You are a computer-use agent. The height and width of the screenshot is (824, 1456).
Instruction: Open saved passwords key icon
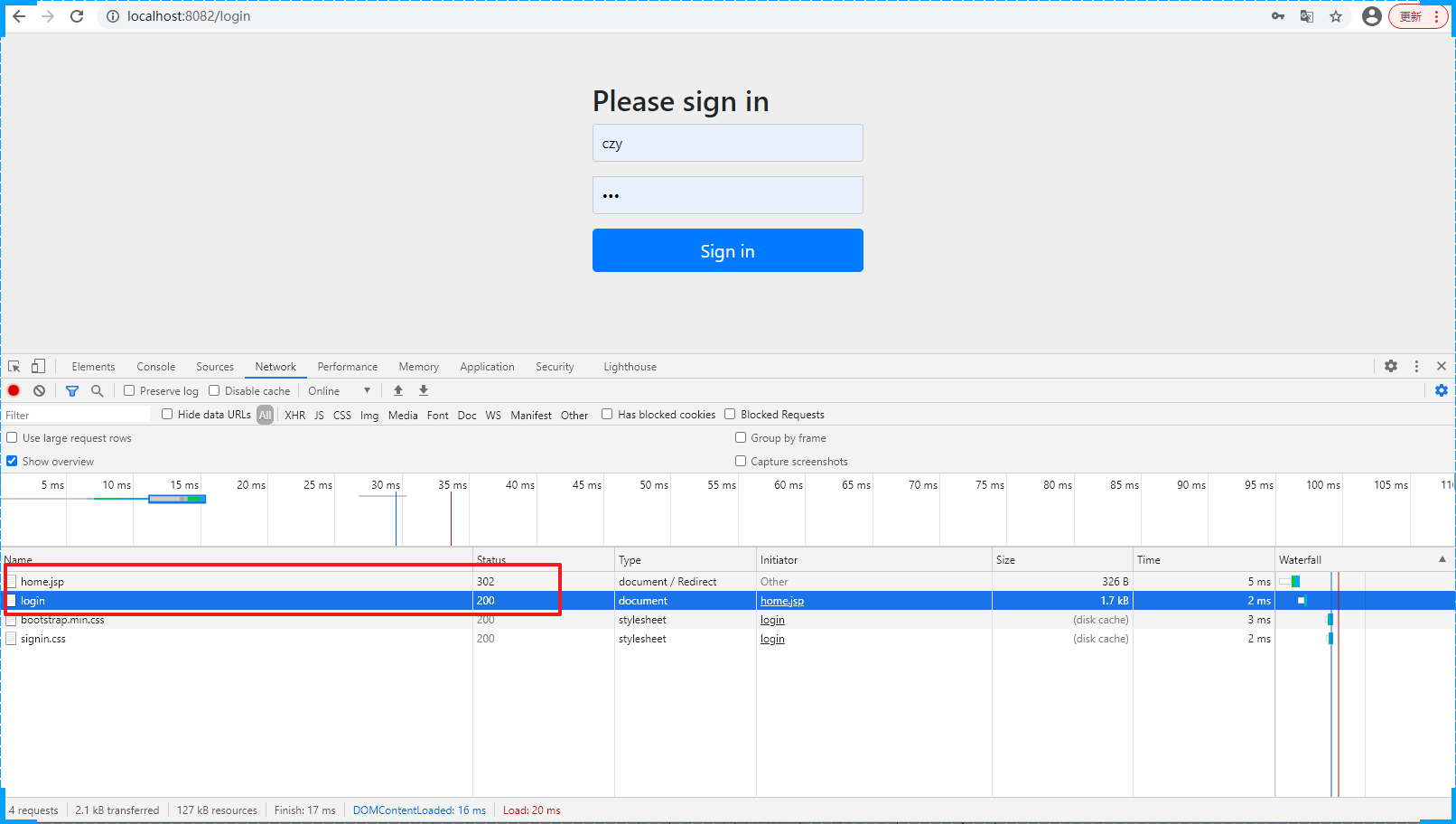(x=1277, y=16)
